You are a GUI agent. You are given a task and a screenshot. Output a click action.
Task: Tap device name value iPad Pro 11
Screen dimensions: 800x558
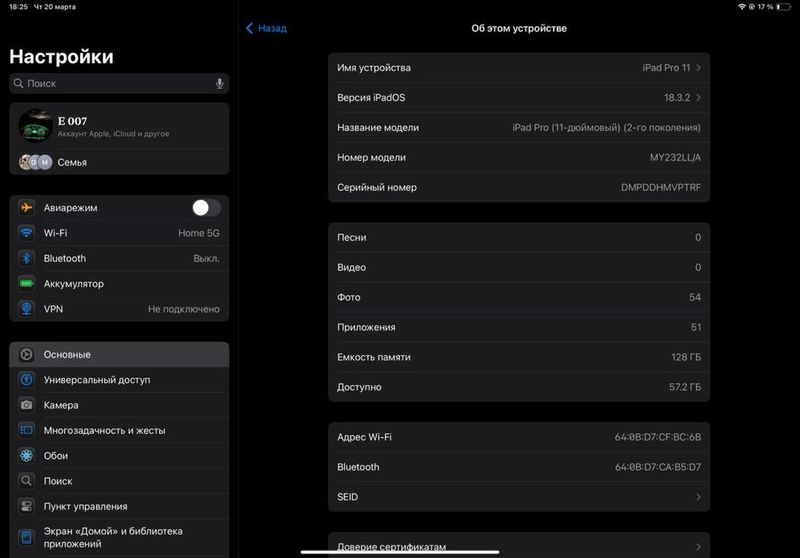[666, 68]
